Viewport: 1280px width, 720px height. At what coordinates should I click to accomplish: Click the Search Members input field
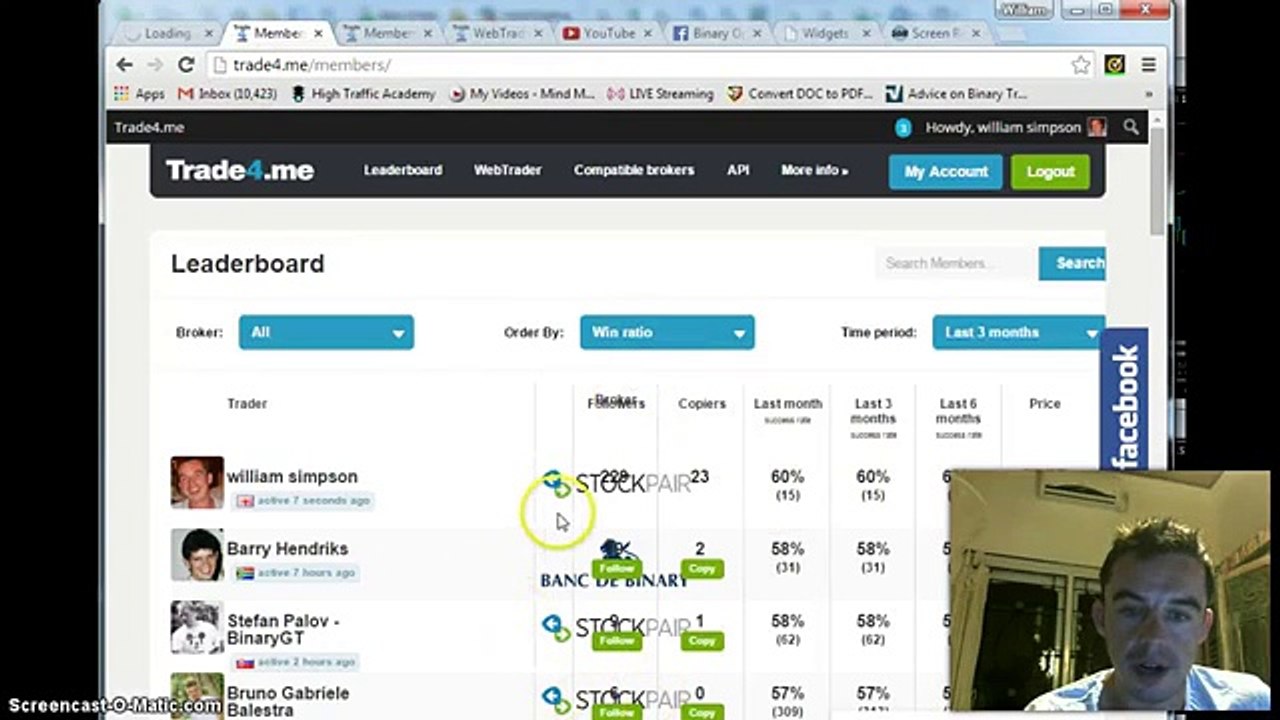[957, 263]
